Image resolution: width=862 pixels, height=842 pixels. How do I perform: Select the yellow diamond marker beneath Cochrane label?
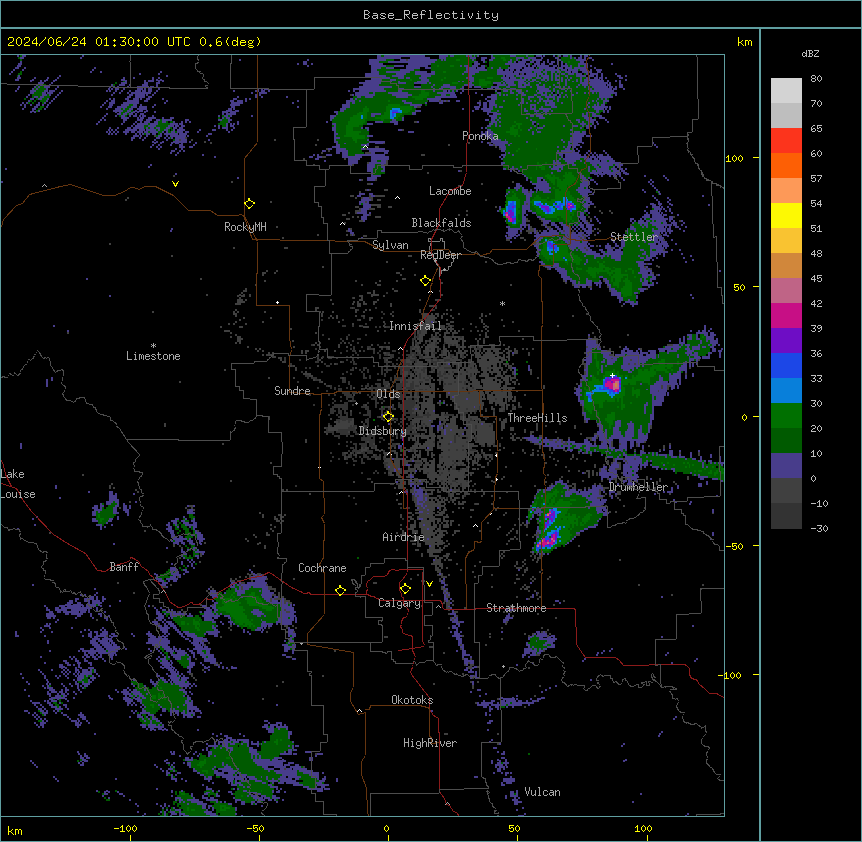pos(340,590)
